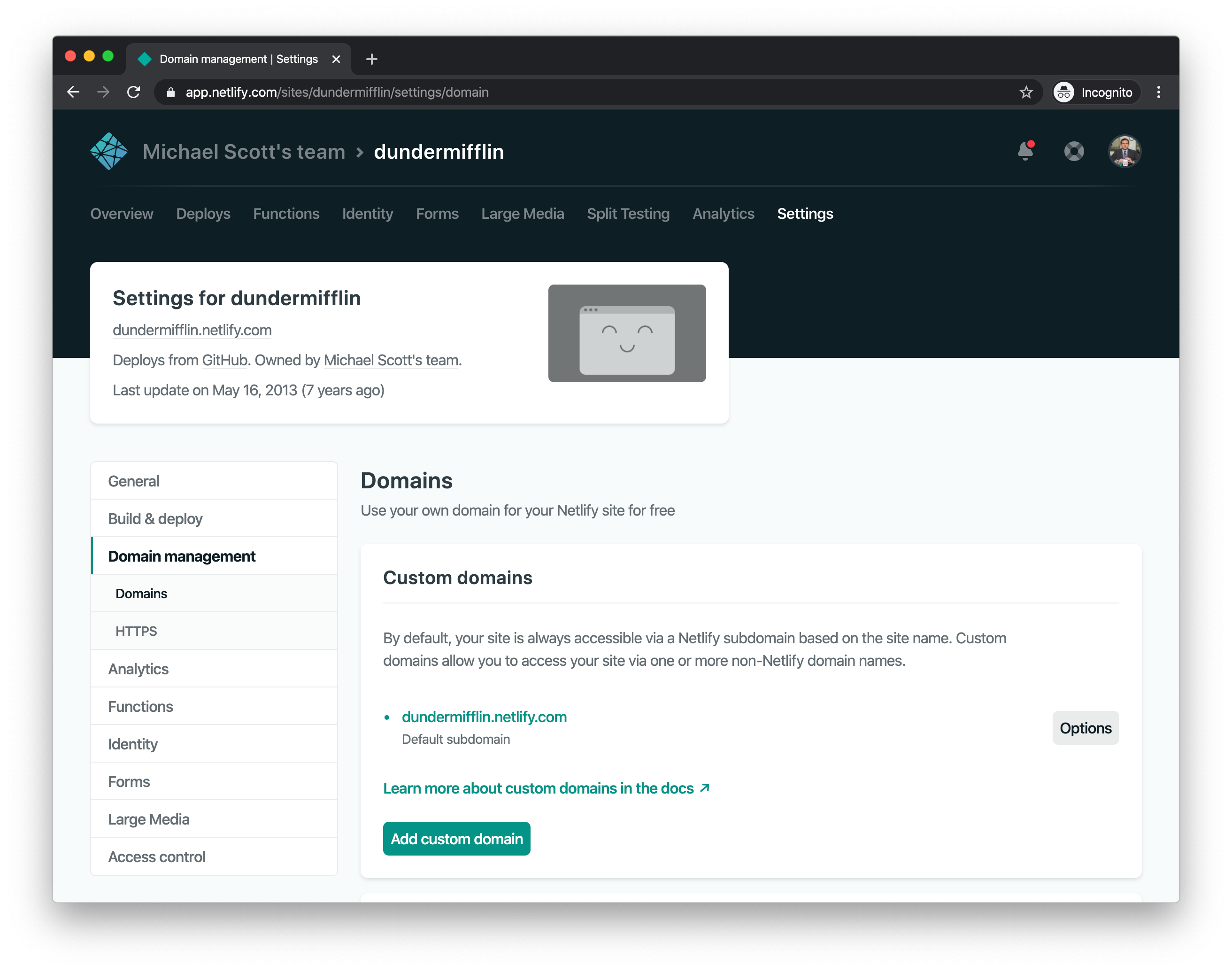Open the user avatar menu
This screenshot has height=972, width=1232.
tap(1124, 151)
